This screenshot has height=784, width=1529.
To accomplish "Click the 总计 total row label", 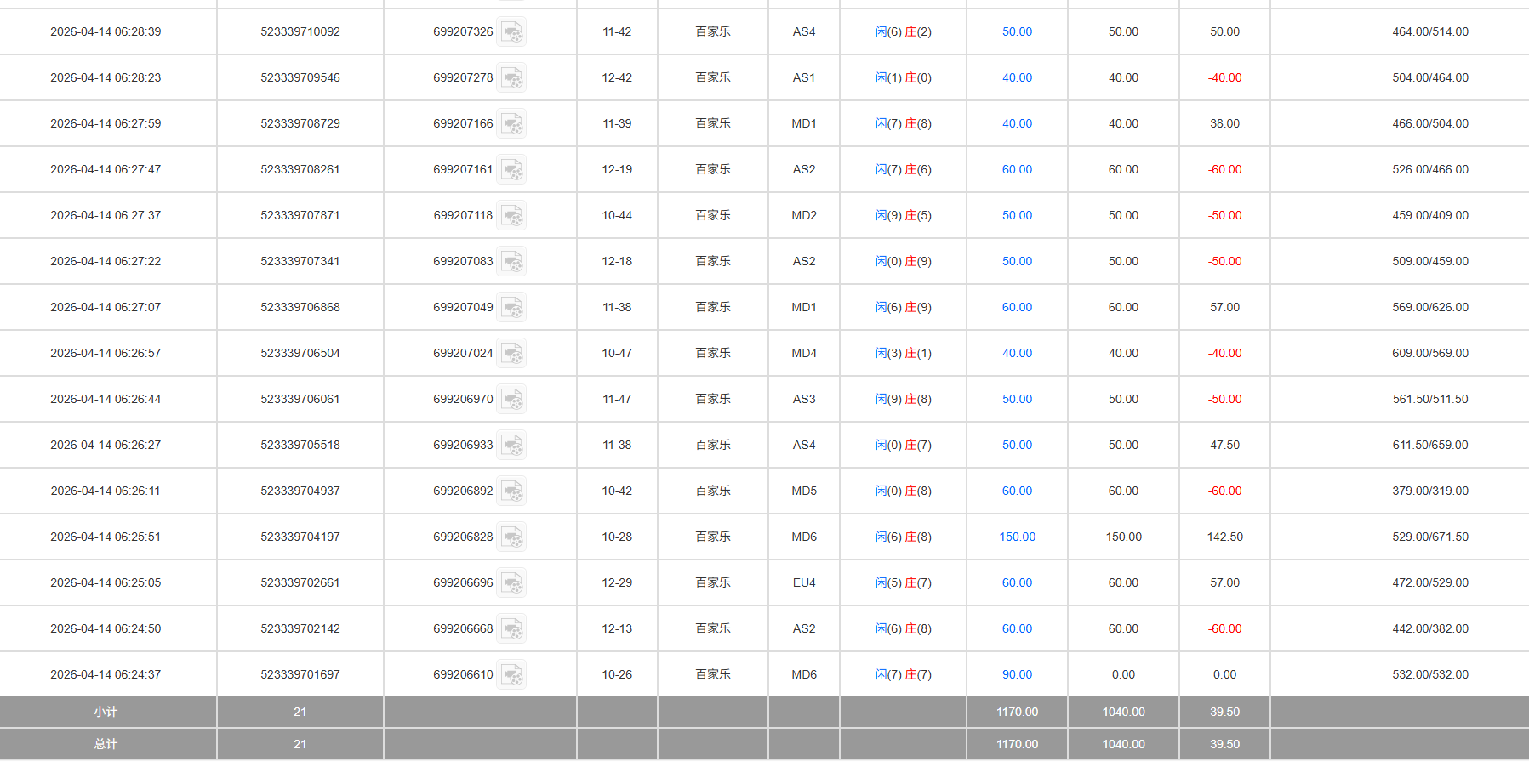I will [x=106, y=745].
